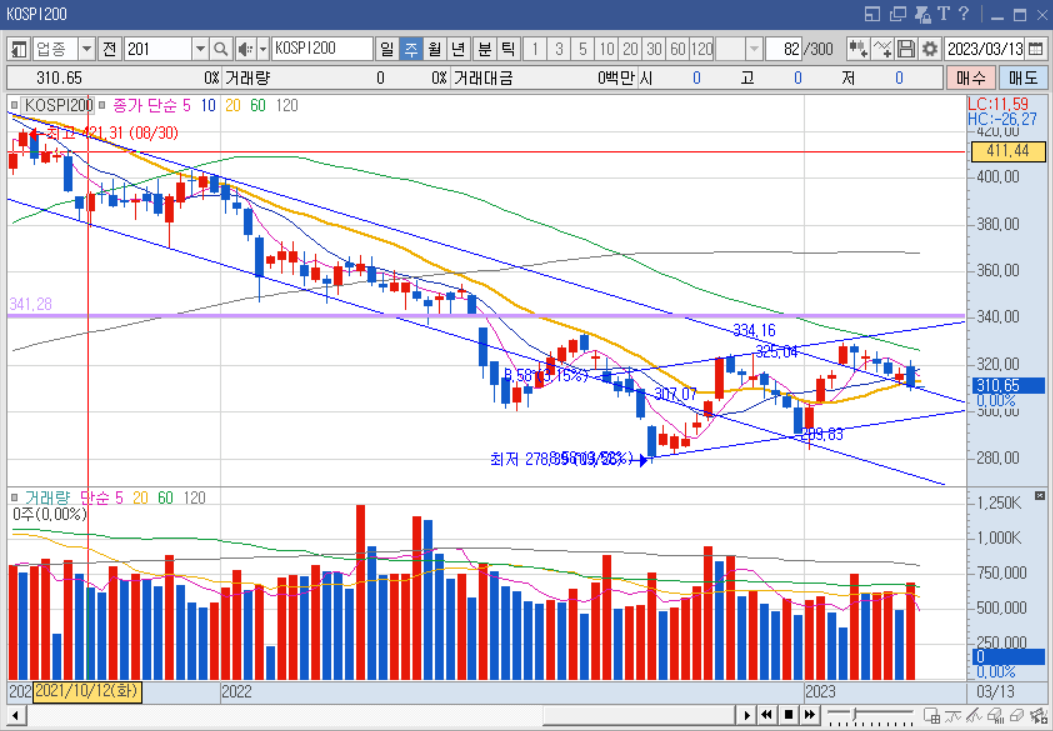Expand the code 201 dropdown arrow
This screenshot has width=1053, height=731.
click(x=200, y=49)
